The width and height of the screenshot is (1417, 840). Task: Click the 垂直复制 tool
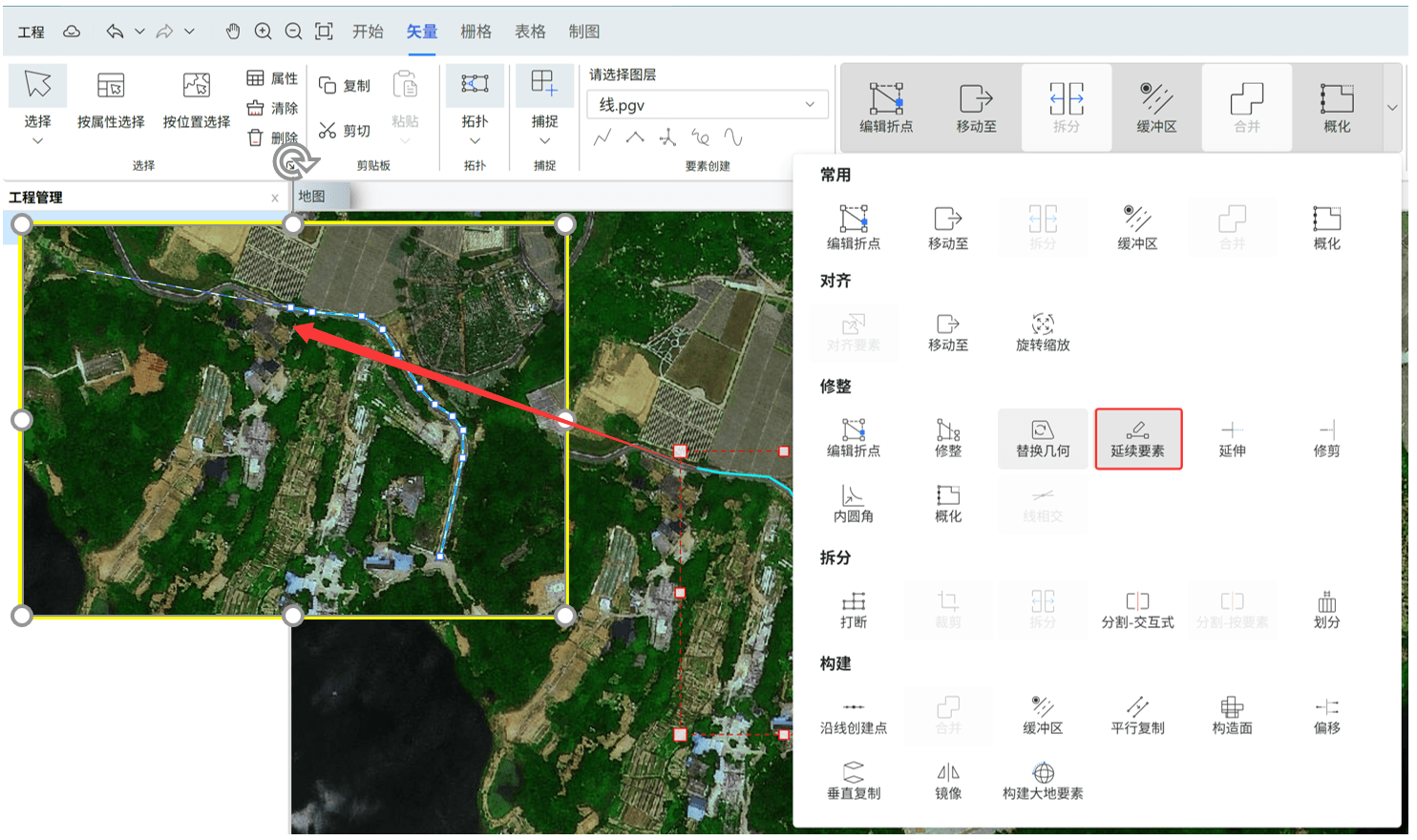point(853,781)
